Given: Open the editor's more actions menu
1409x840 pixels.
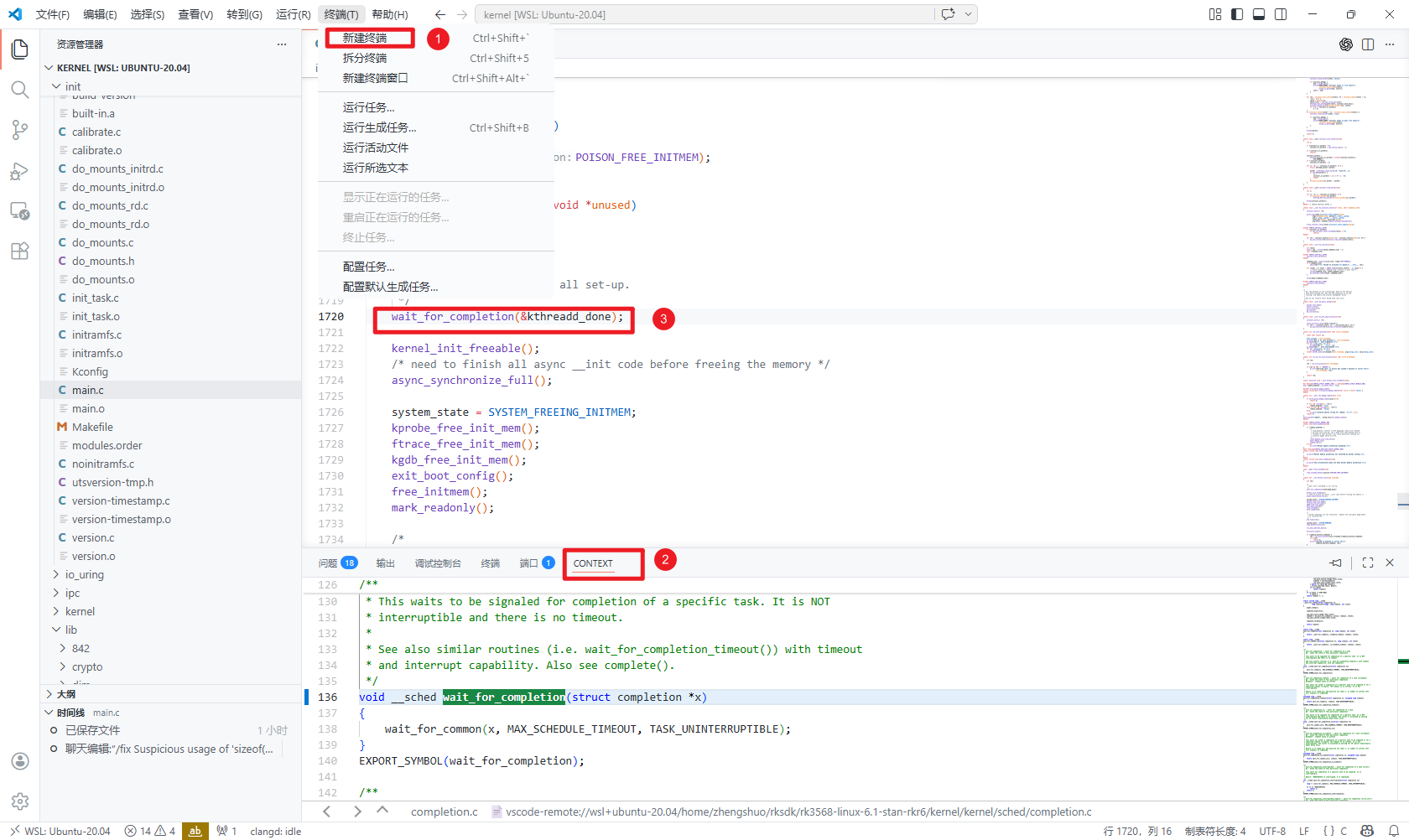Looking at the screenshot, I should point(1390,44).
